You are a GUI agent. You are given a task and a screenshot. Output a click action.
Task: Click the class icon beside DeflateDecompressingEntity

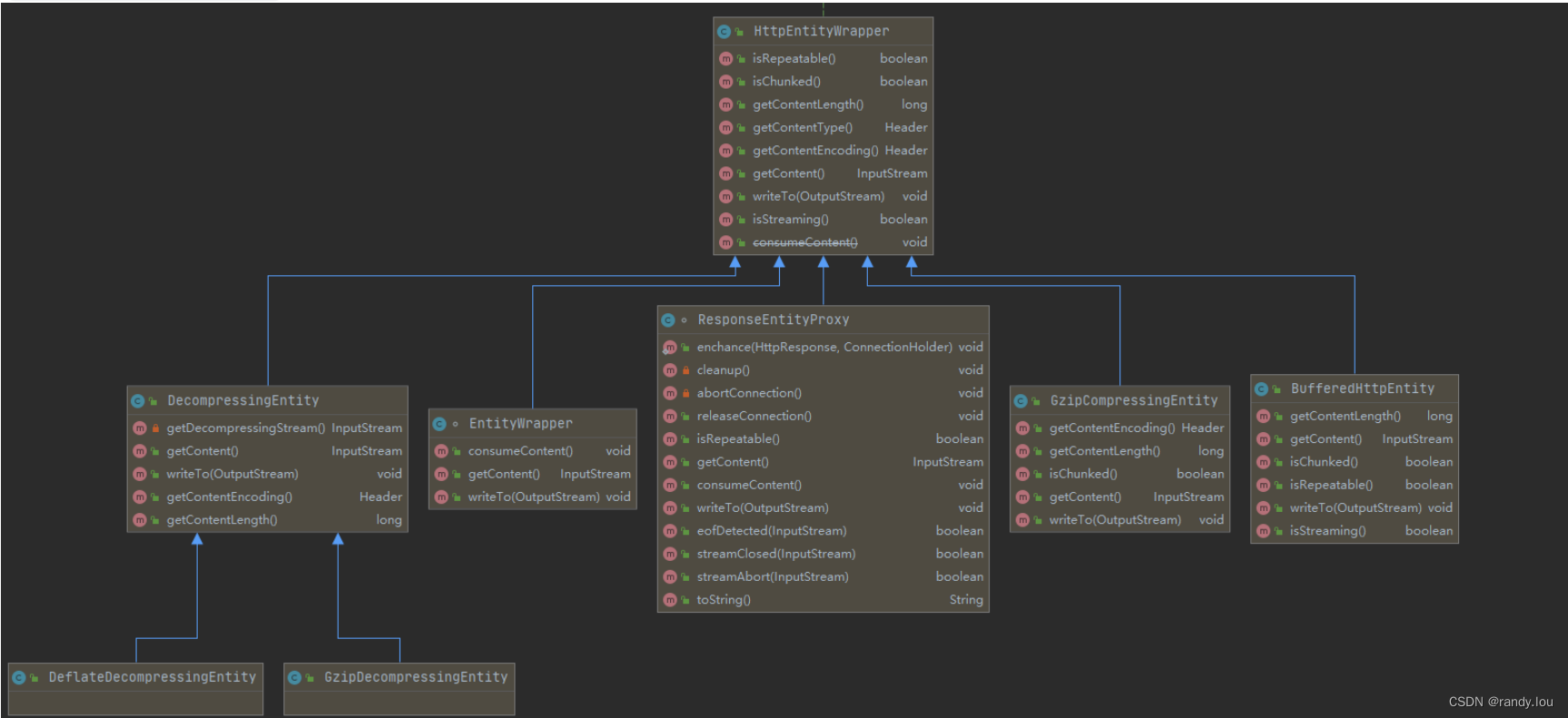pos(19,678)
